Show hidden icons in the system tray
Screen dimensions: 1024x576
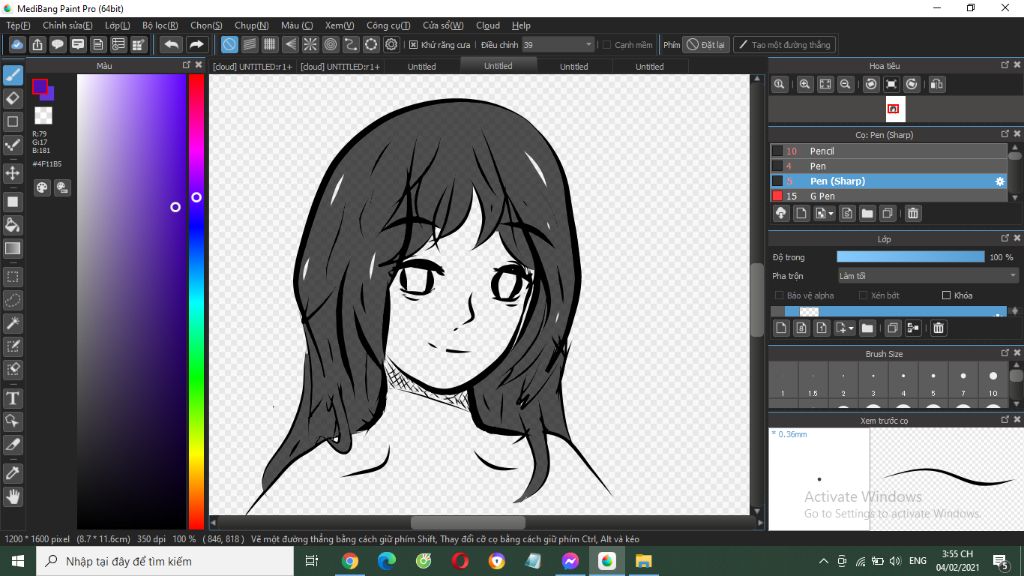[824, 561]
